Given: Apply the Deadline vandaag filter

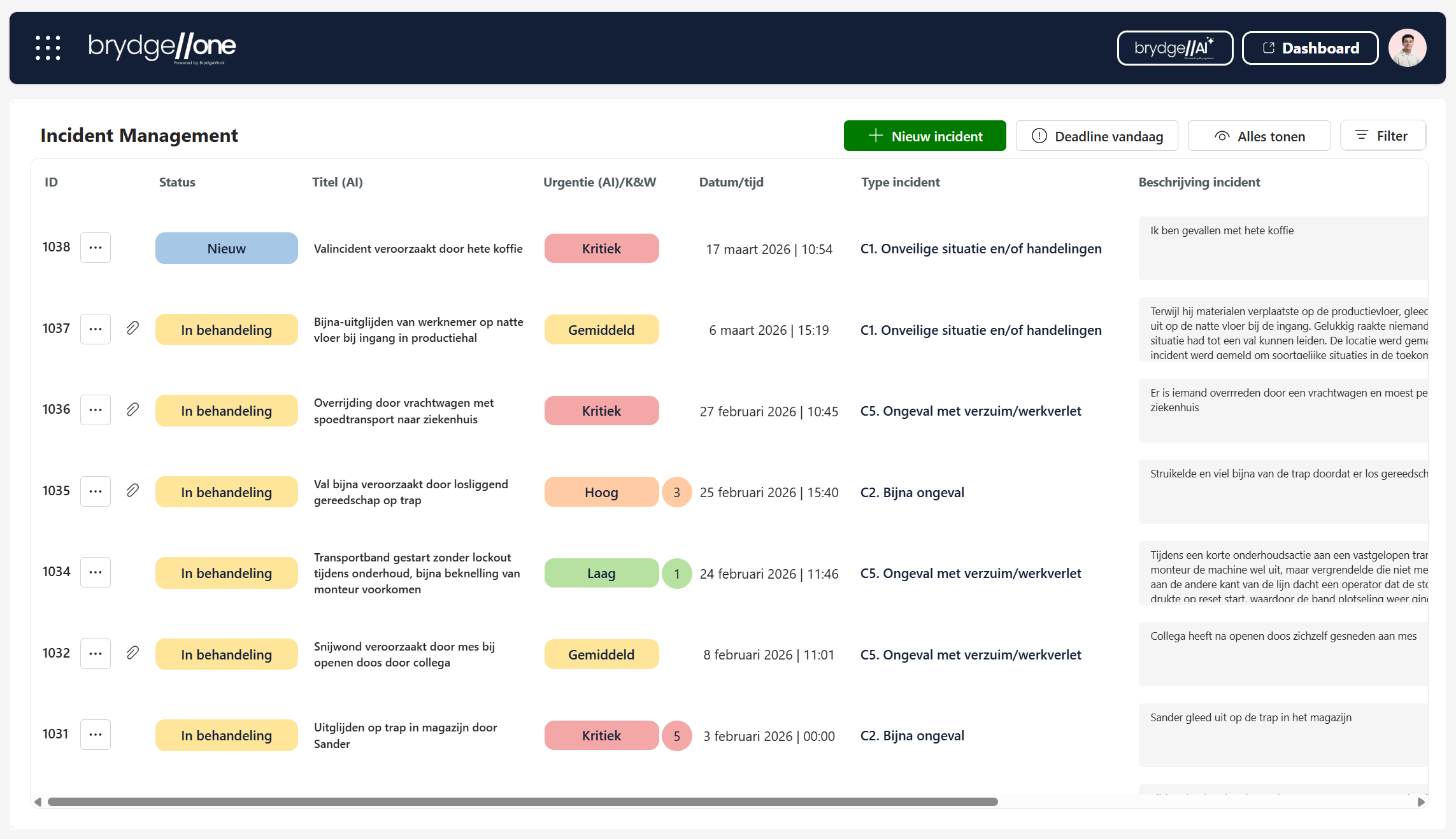Looking at the screenshot, I should (x=1097, y=136).
